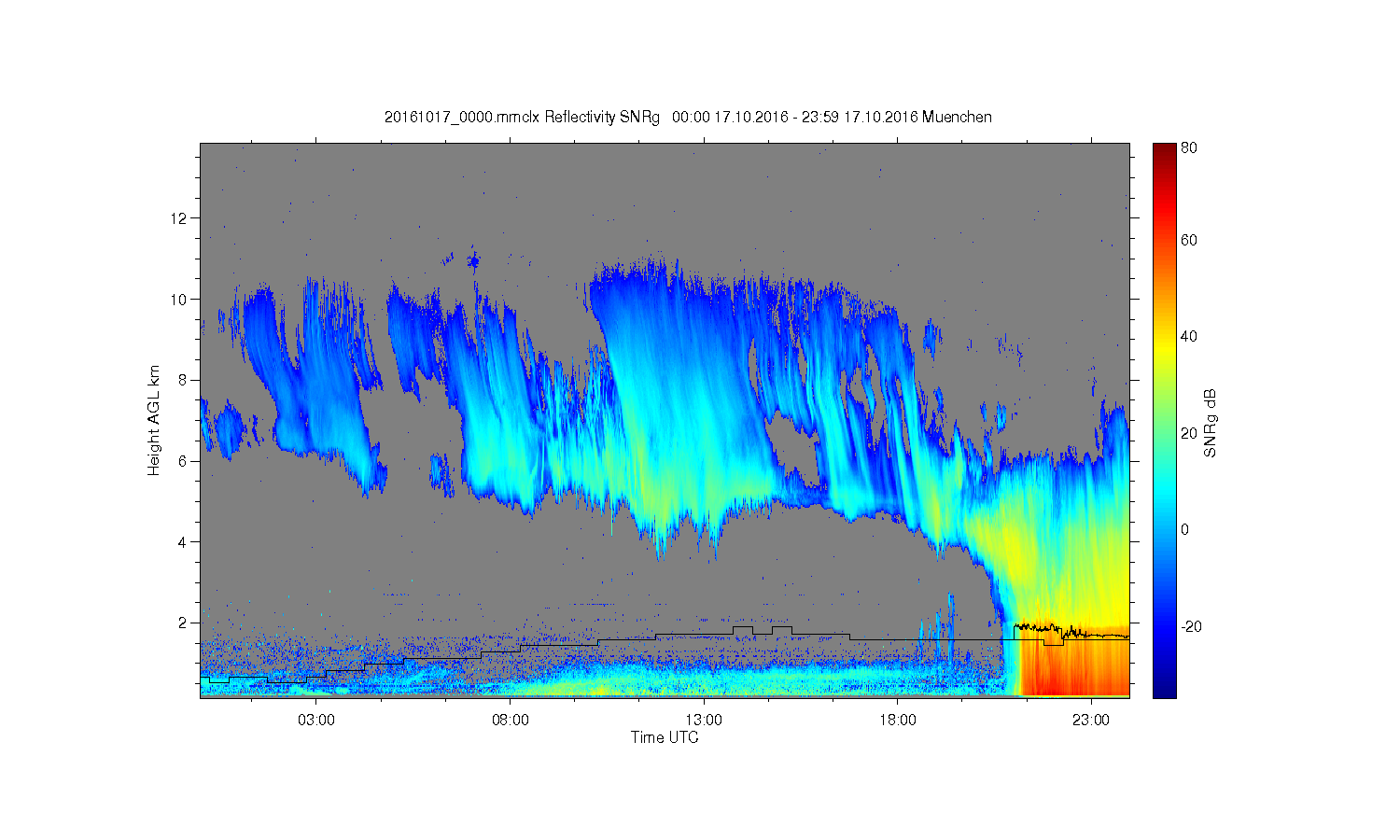Click the yellow section of the colorbar
This screenshot has height=840, width=1400.
coord(1164,347)
